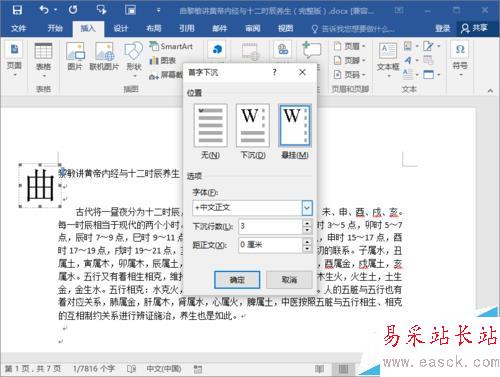Click the 下沉行数 lines-to-drop field
Image resolution: width=500 pixels, height=377 pixels.
[270, 226]
